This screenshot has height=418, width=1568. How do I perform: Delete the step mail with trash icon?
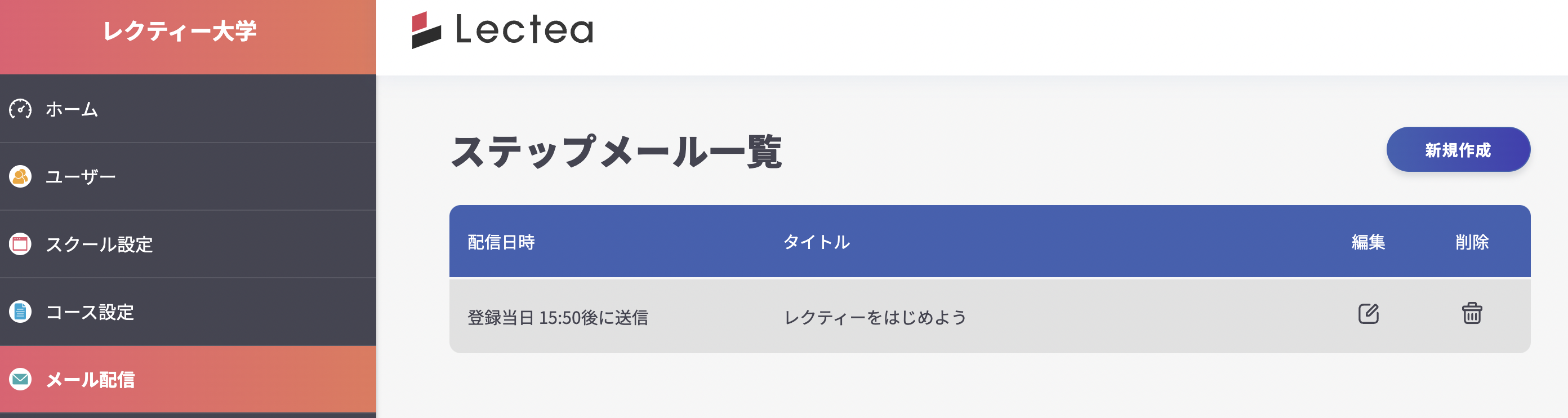(1471, 314)
